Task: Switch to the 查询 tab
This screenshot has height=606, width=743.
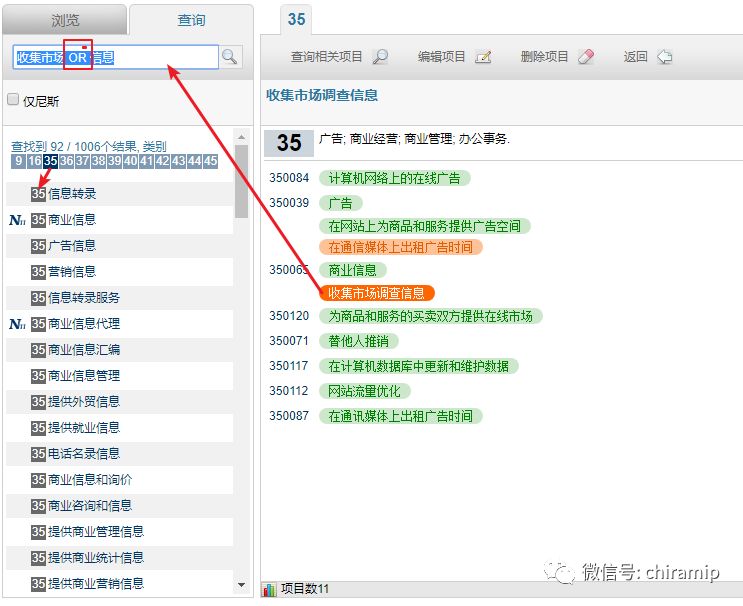Action: [x=191, y=20]
